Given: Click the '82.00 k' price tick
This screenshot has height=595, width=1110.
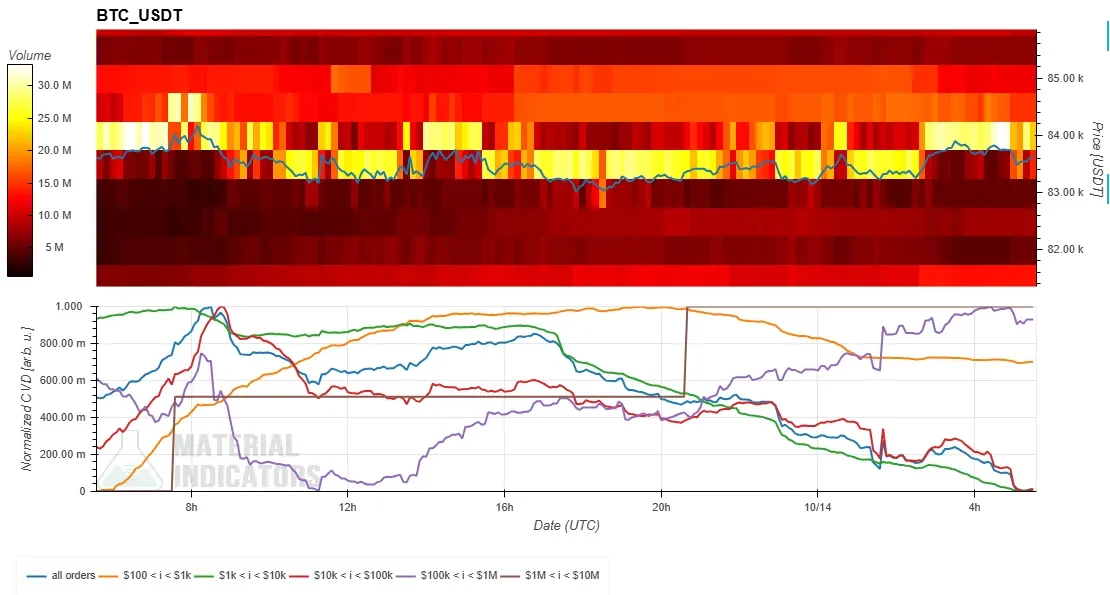Looking at the screenshot, I should [1065, 249].
